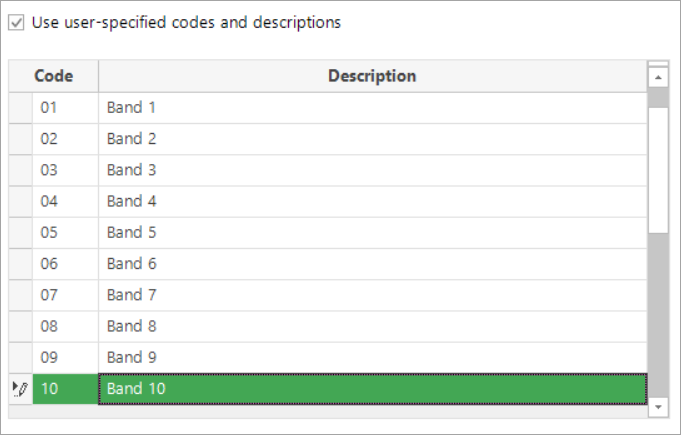Select the vertical scrollbar thumb
Screen dimensions: 681x435
658,170
